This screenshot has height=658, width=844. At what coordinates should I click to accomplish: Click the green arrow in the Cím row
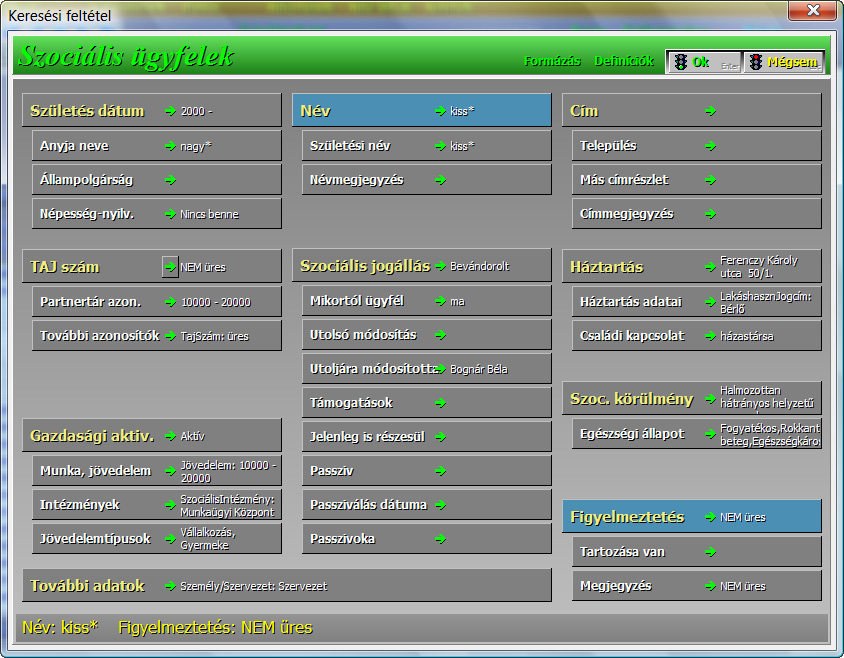click(710, 111)
